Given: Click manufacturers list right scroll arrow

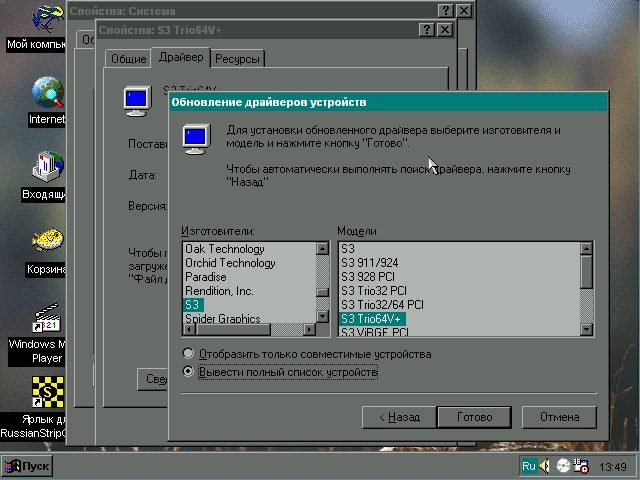Looking at the screenshot, I should (310, 330).
